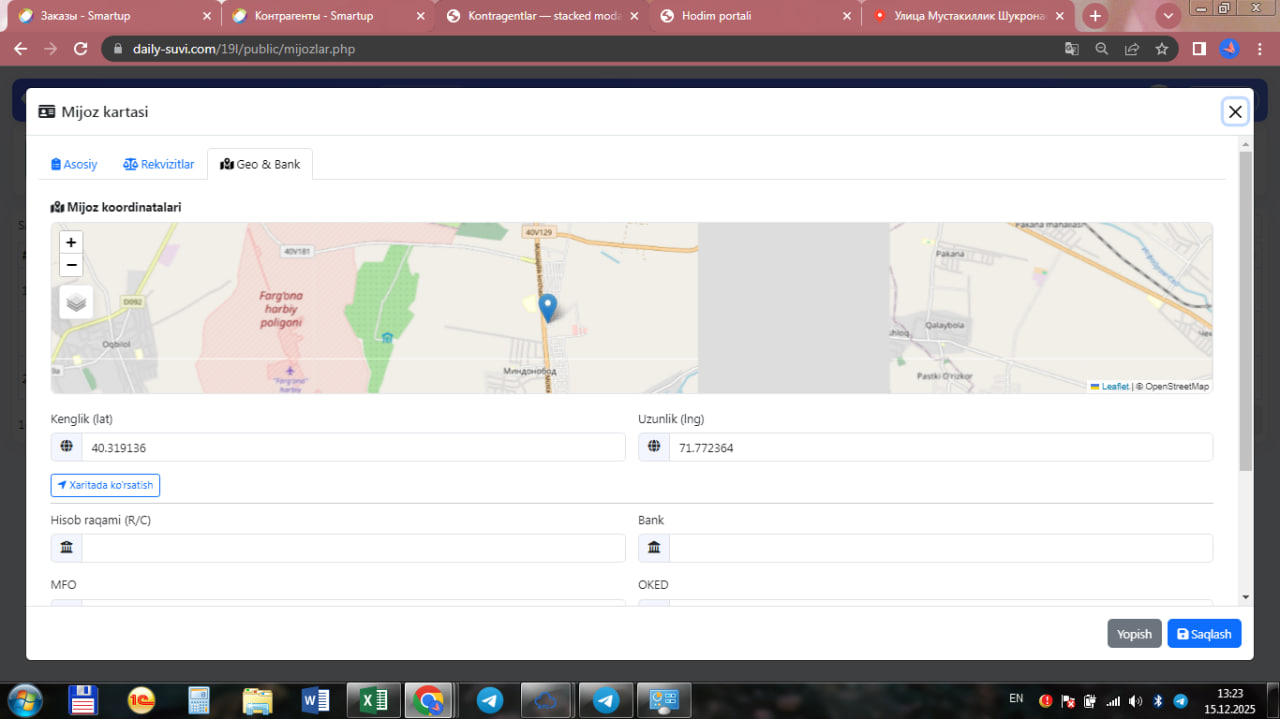The image size is (1280, 719).
Task: Click the Kenglik (lat) input field
Action: tap(352, 448)
